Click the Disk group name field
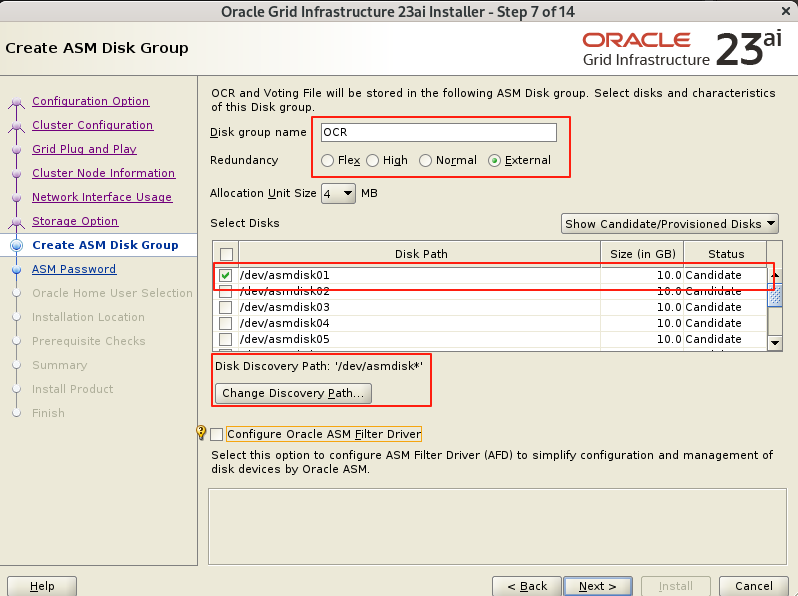The height and width of the screenshot is (596, 798). (439, 132)
